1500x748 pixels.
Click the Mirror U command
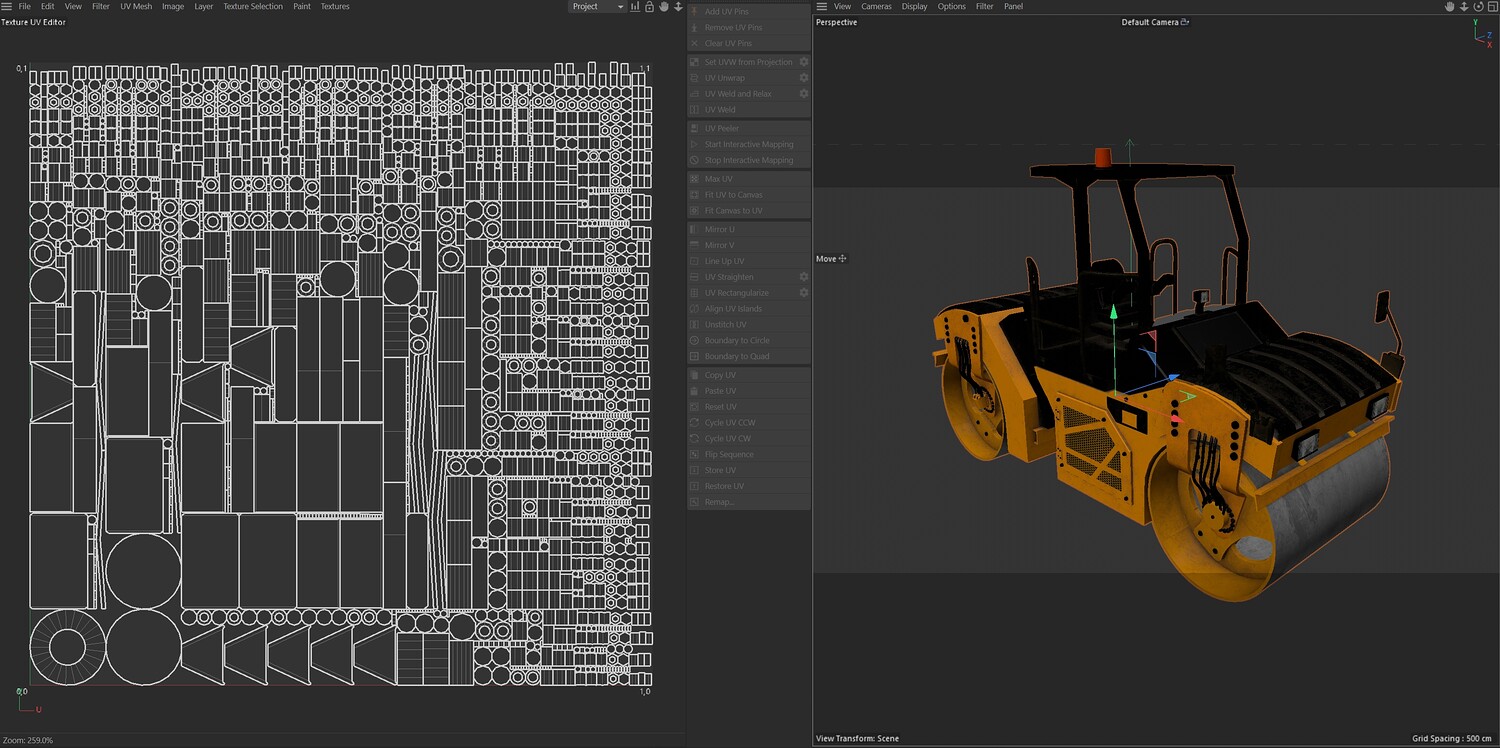[x=749, y=229]
